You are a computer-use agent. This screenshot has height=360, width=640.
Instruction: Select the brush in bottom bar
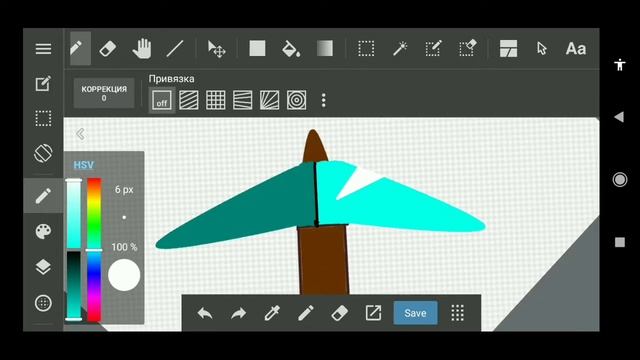click(x=306, y=313)
